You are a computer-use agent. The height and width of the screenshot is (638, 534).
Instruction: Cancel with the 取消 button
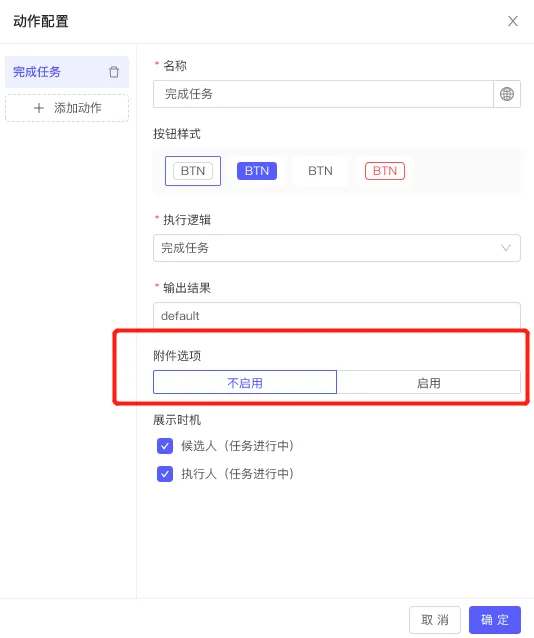(x=435, y=620)
